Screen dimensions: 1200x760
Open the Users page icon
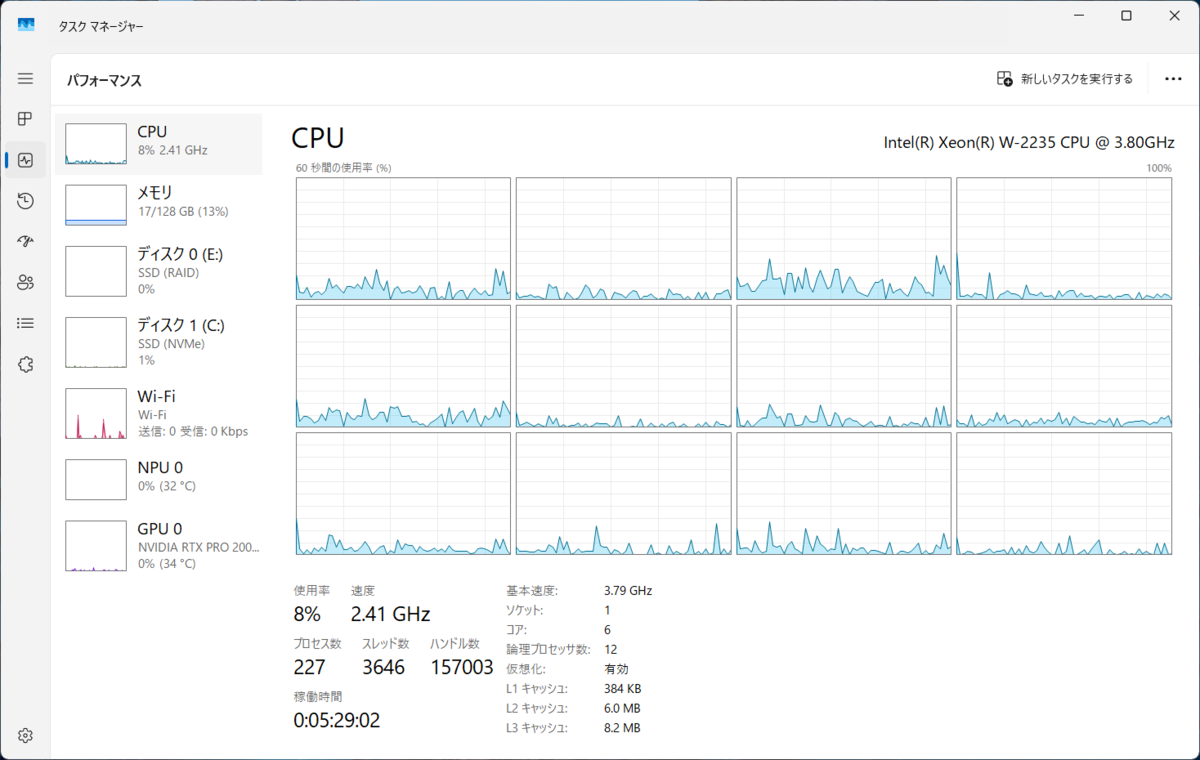coord(25,283)
